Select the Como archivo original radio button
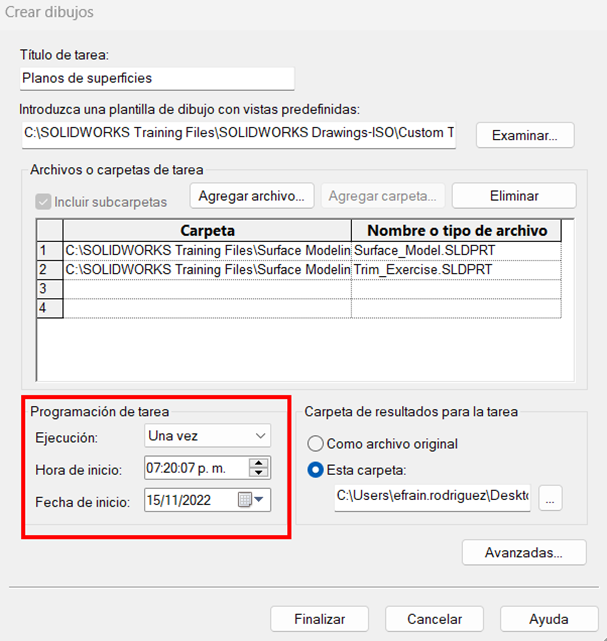Viewport: 607px width, 641px height. point(315,444)
